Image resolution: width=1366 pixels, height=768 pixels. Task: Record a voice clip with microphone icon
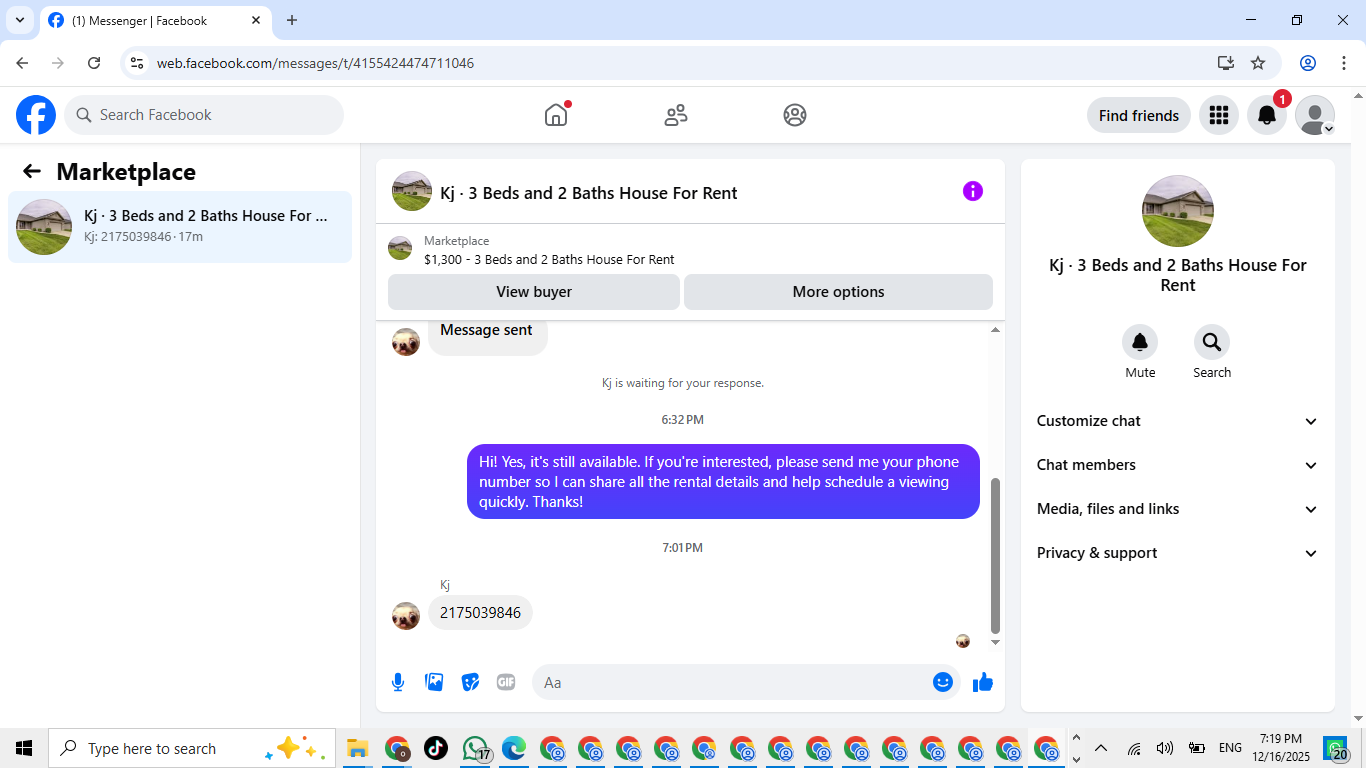(398, 682)
